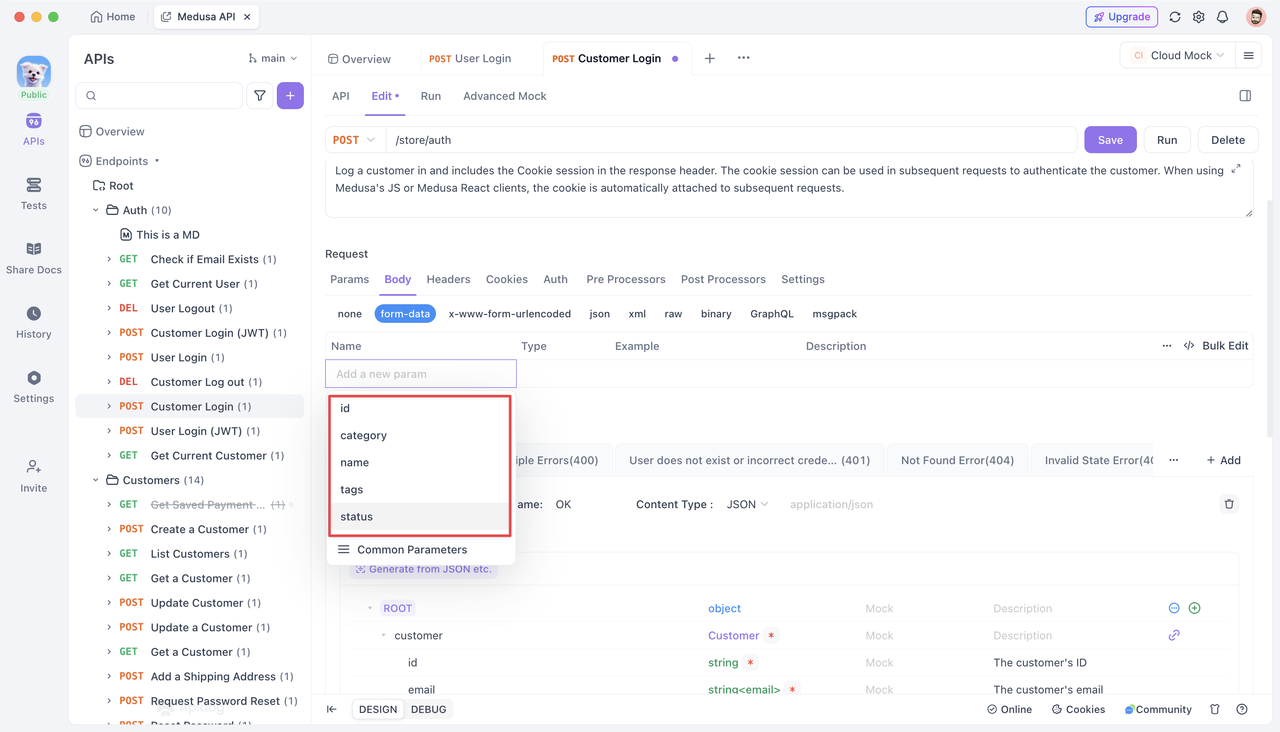Click the refresh sync icon in title bar
Image resolution: width=1280 pixels, height=732 pixels.
click(x=1175, y=17)
